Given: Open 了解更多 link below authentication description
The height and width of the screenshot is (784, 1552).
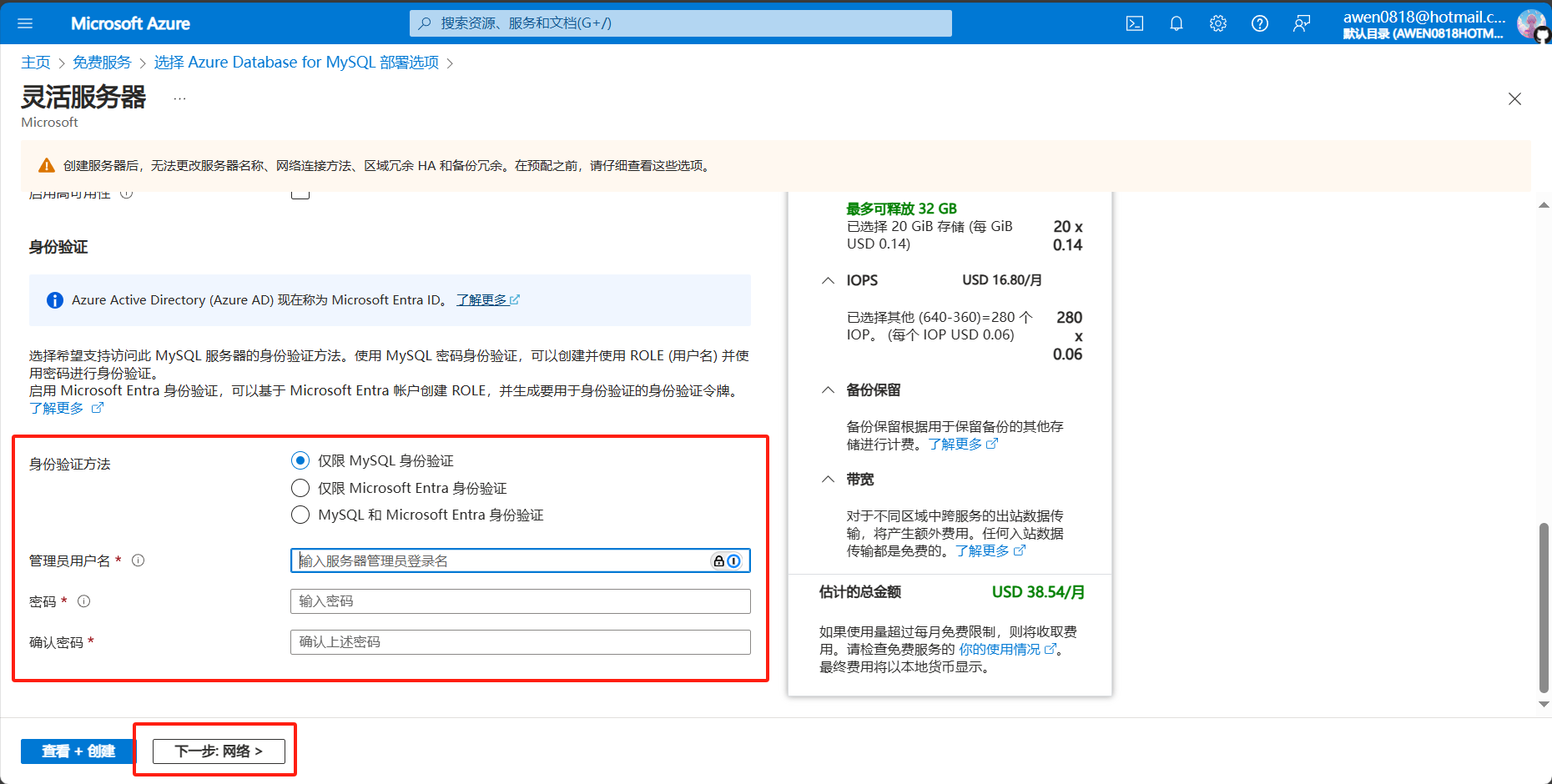Looking at the screenshot, I should pos(66,408).
